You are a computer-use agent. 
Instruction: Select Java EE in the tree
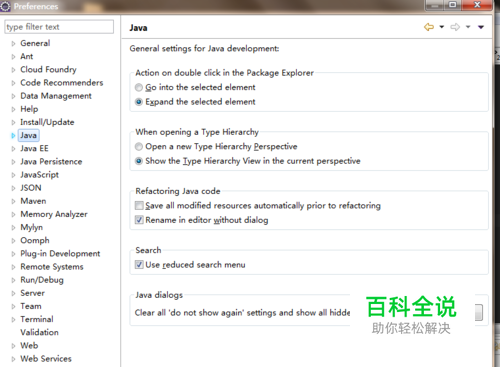[x=34, y=148]
